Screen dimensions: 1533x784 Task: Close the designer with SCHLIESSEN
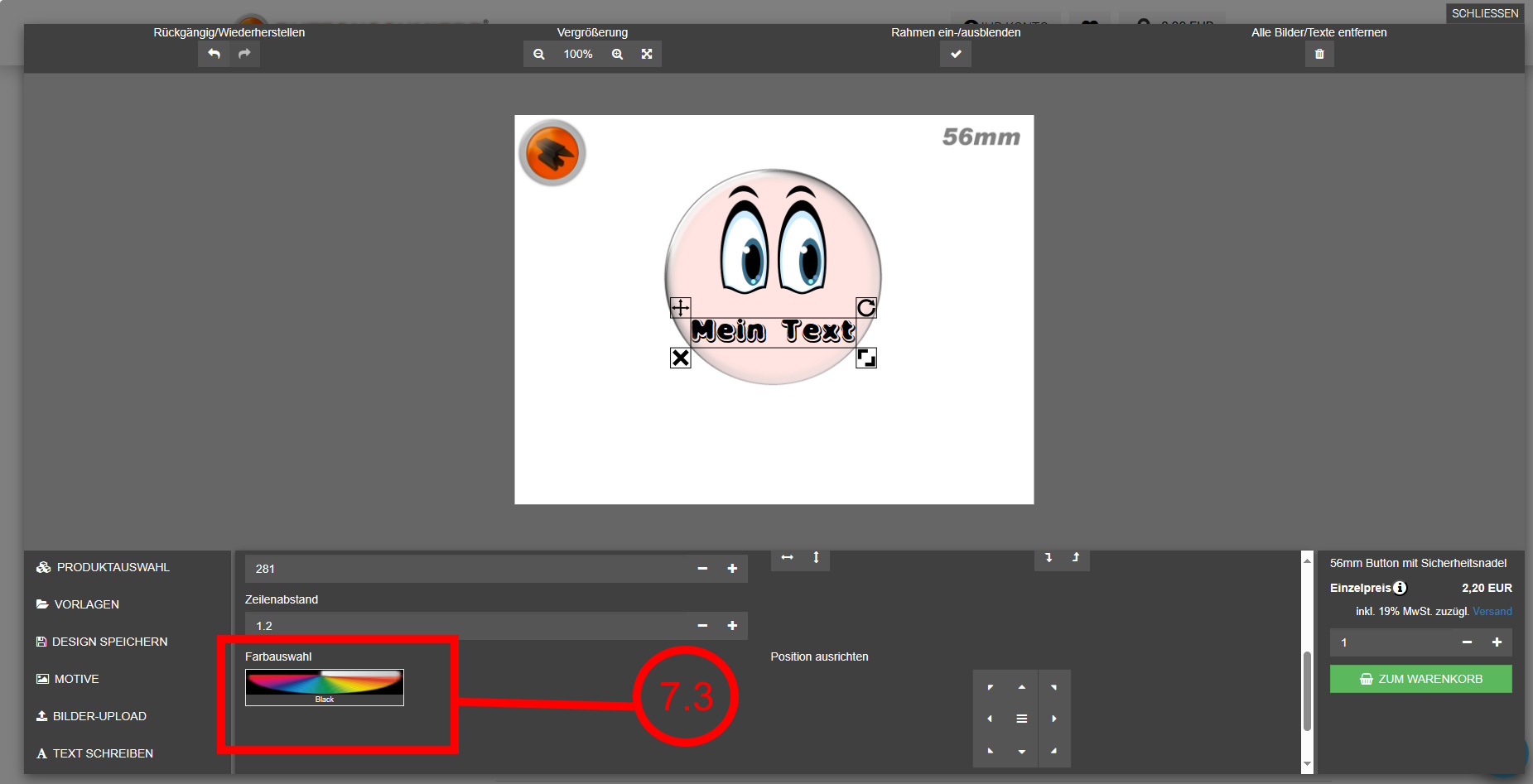(x=1485, y=13)
